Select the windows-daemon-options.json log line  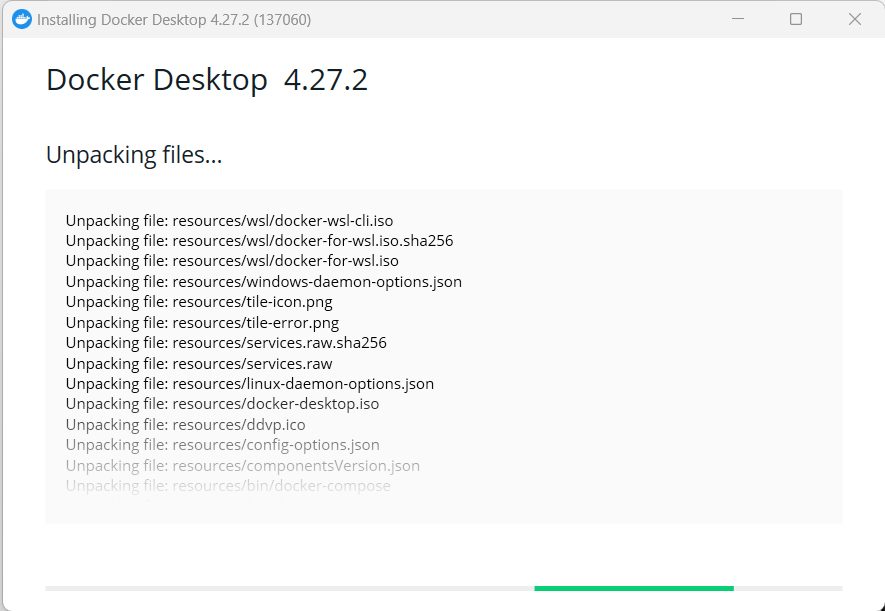[264, 282]
